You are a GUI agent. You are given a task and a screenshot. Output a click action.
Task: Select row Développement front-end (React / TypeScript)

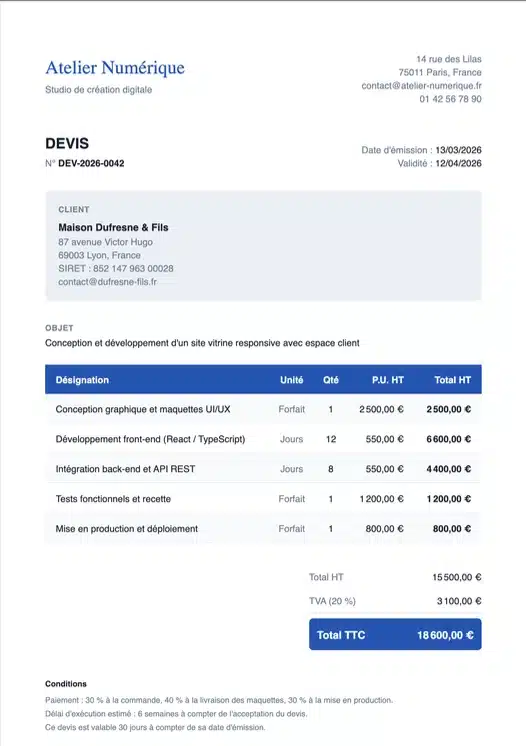coord(263,439)
